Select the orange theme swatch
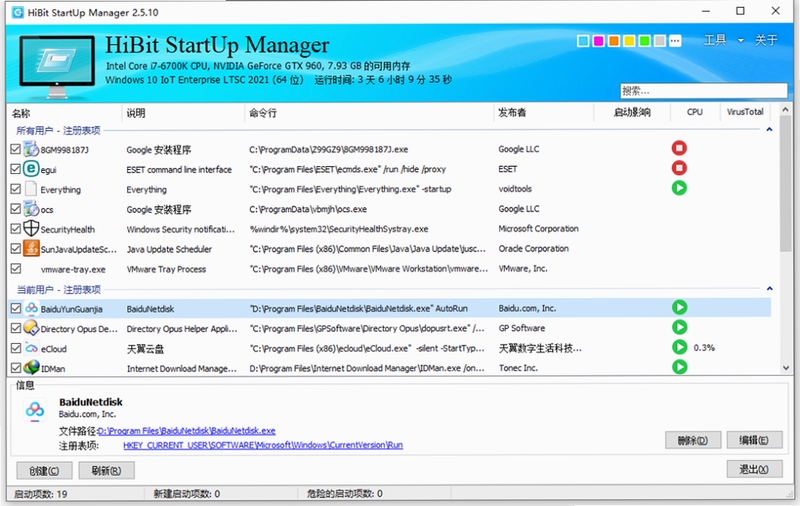The height and width of the screenshot is (506, 800). (x=614, y=41)
